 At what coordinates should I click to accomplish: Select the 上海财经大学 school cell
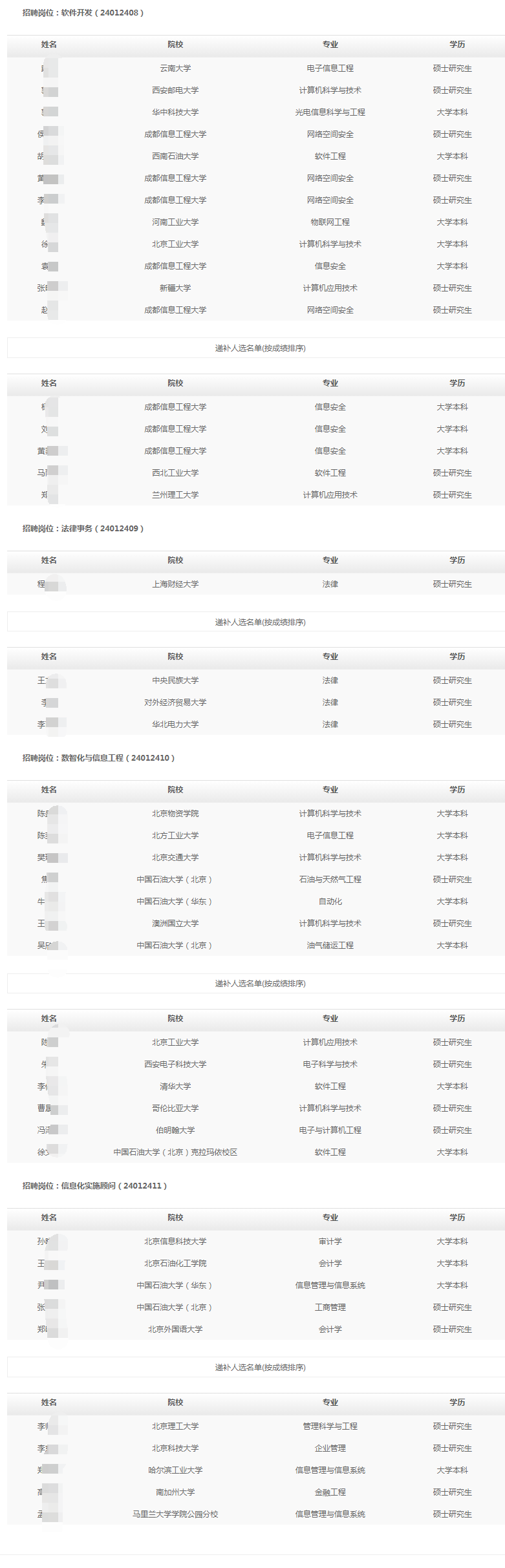[175, 584]
